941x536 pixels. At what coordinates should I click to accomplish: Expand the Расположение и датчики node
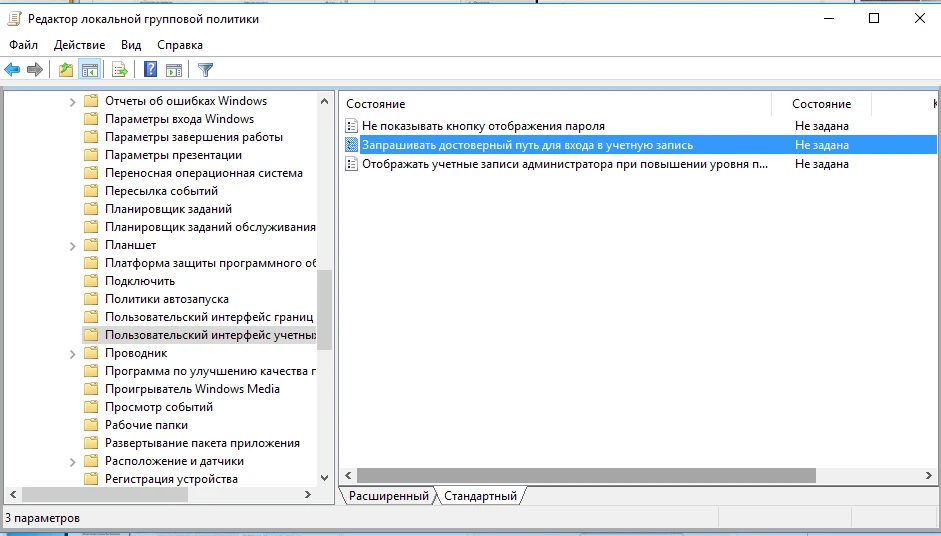pyautogui.click(x=73, y=461)
